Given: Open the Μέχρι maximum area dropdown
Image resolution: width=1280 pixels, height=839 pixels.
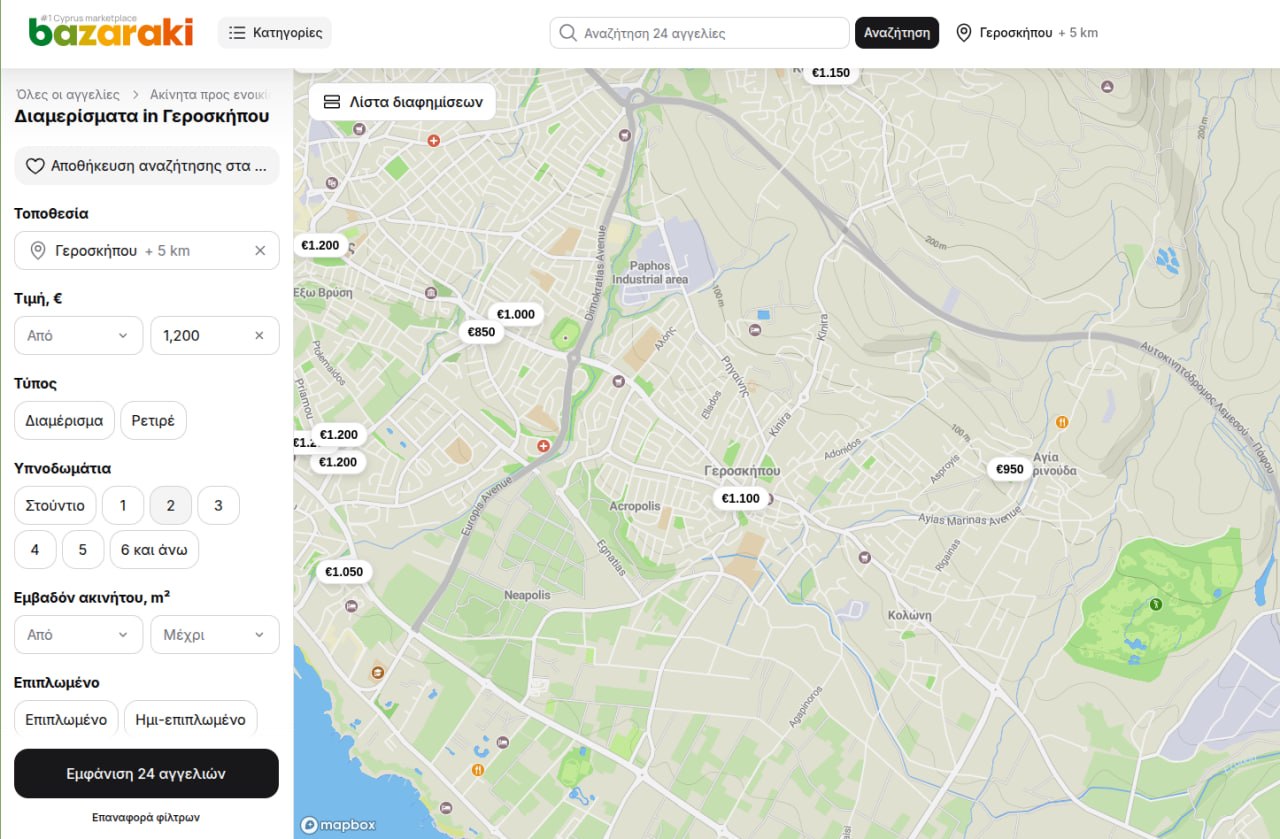Looking at the screenshot, I should click(215, 635).
